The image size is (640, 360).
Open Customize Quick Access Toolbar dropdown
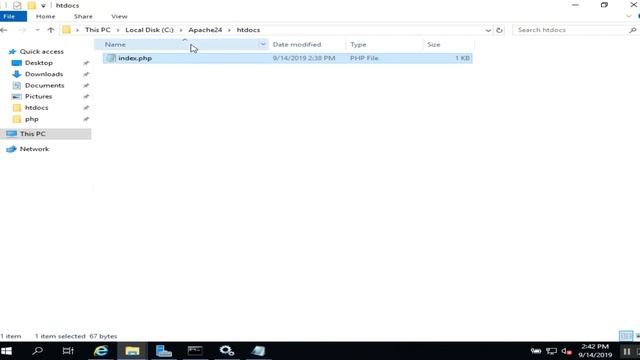tap(43, 6)
